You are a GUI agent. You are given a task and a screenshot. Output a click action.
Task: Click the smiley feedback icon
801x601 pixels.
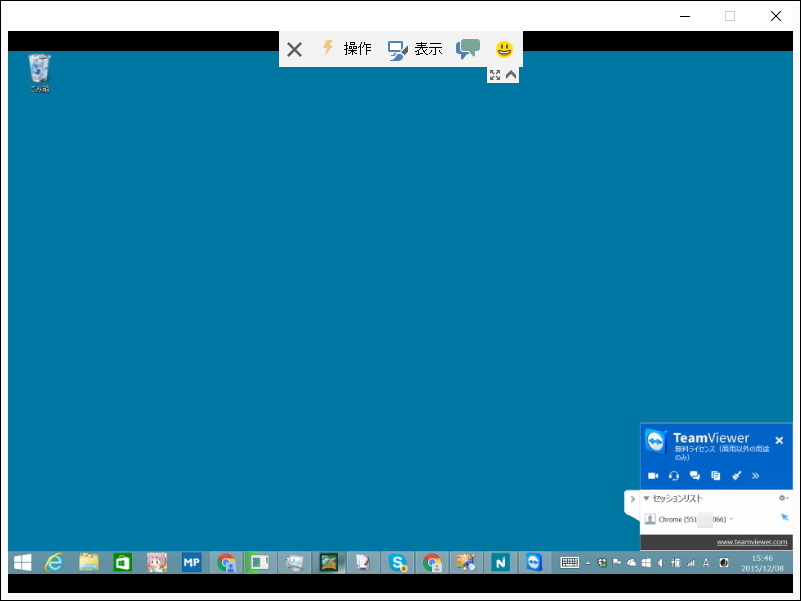(x=504, y=49)
